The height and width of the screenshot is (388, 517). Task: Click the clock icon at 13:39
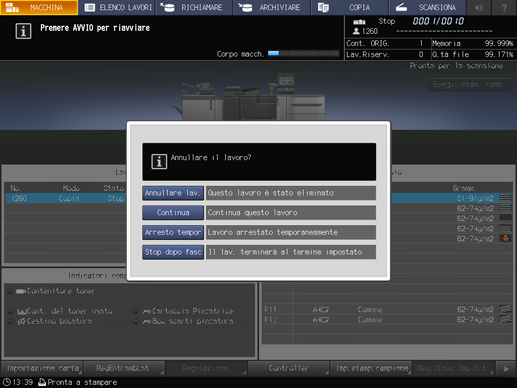click(x=6, y=382)
